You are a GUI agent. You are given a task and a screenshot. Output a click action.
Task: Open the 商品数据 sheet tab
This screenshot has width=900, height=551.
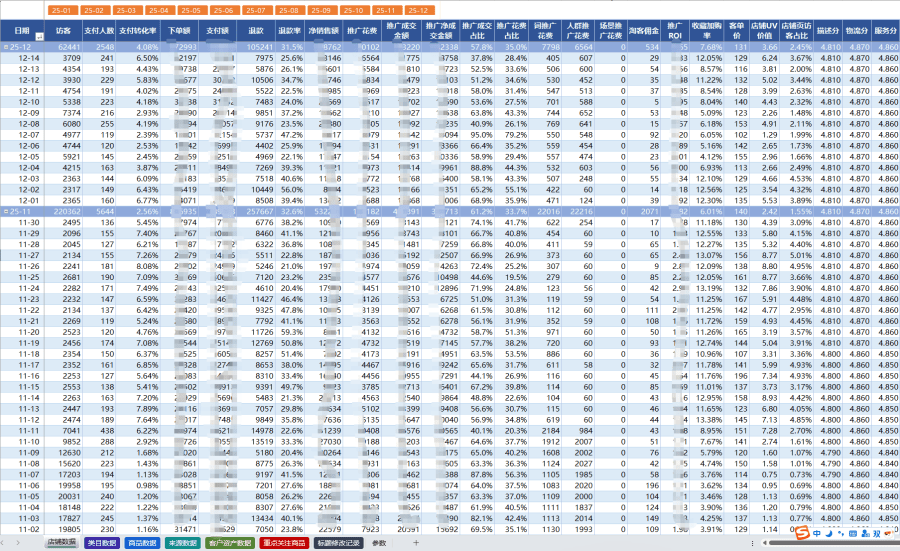tap(142, 543)
